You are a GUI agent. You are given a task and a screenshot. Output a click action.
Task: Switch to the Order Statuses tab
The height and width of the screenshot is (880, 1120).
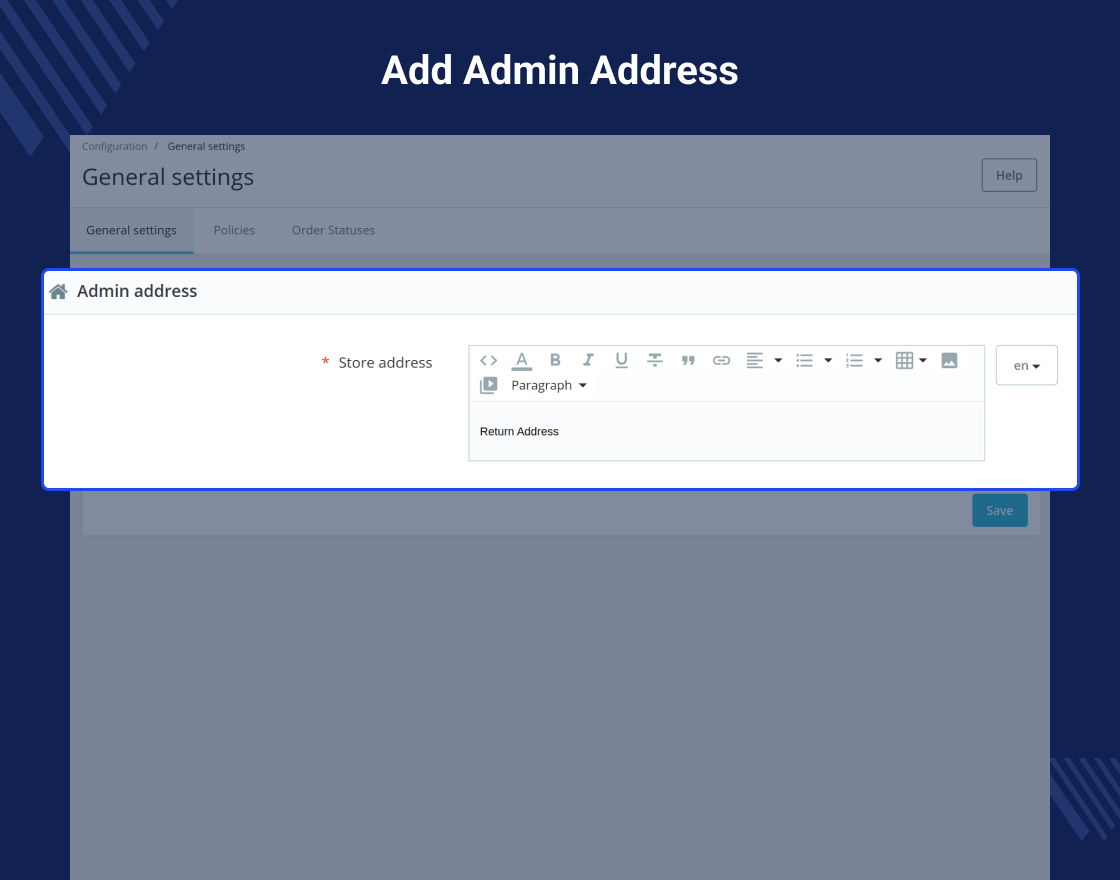[x=333, y=230]
